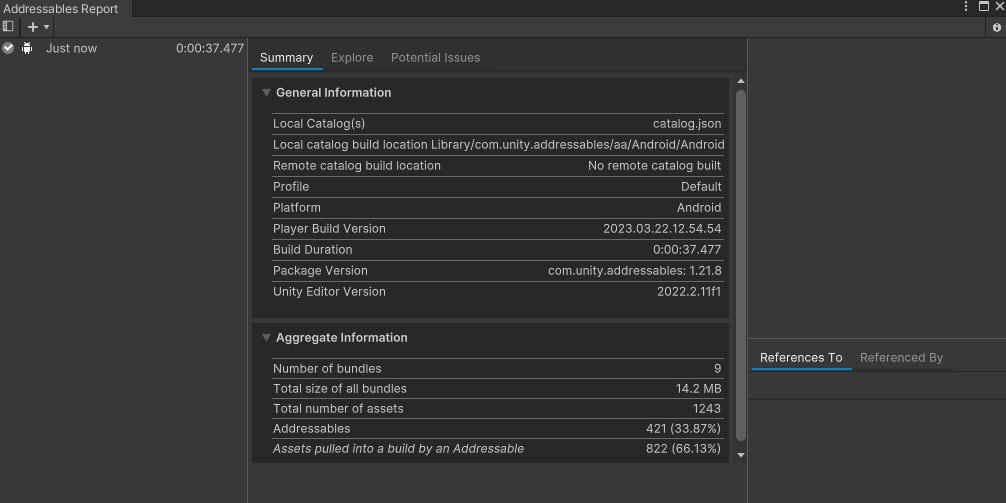Screen dimensions: 1006x503
Task: Click the 'Local Catalog(s)' label
Action: (x=319, y=124)
